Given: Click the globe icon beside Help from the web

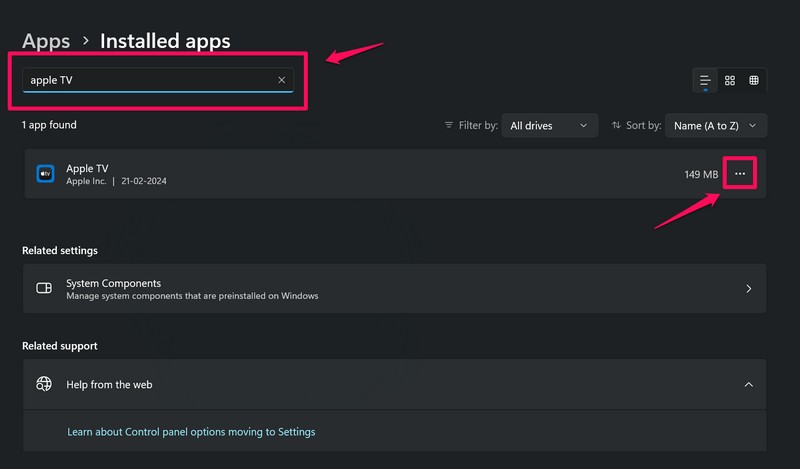Looking at the screenshot, I should 44,384.
